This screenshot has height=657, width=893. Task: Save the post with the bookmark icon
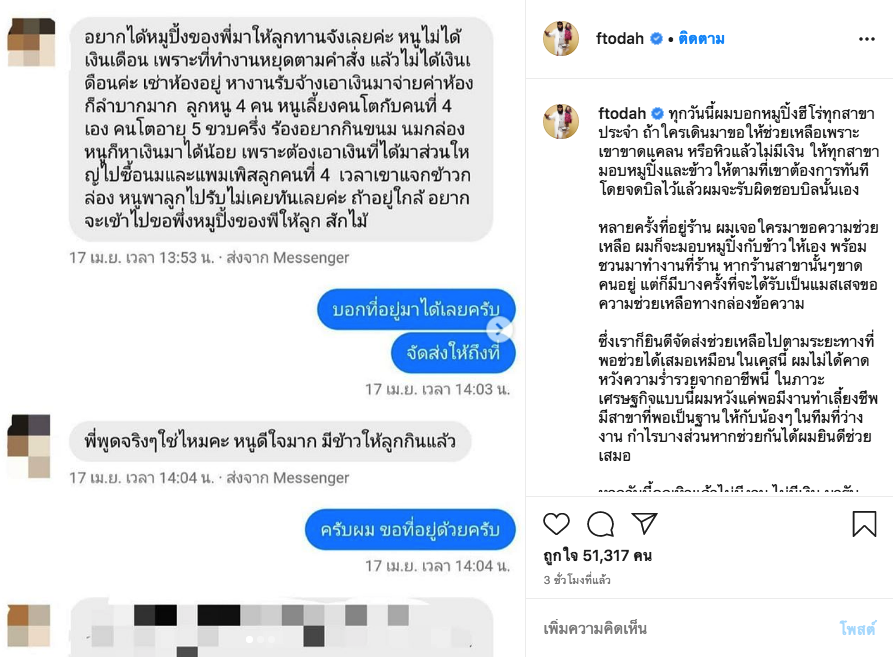864,524
